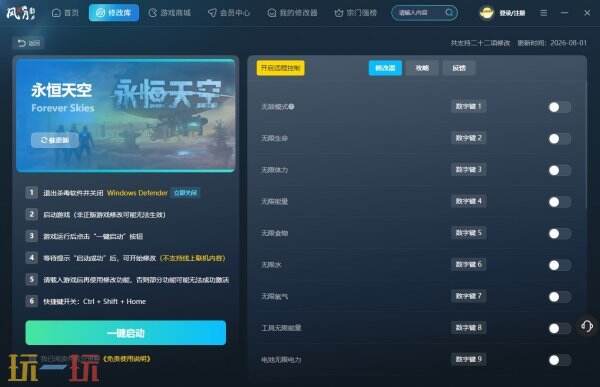The image size is (600, 387).
Task: Click the search magnifier icon
Action: 449,13
